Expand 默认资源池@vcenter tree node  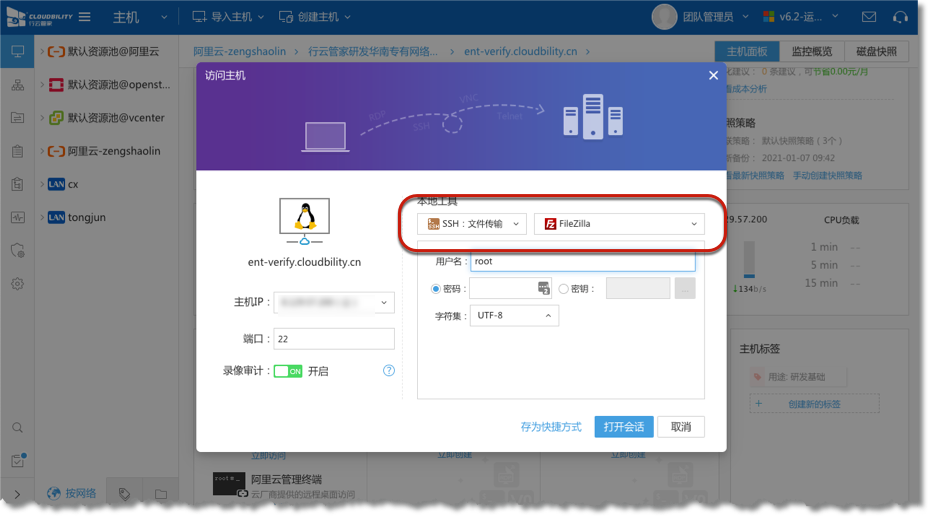(x=42, y=118)
